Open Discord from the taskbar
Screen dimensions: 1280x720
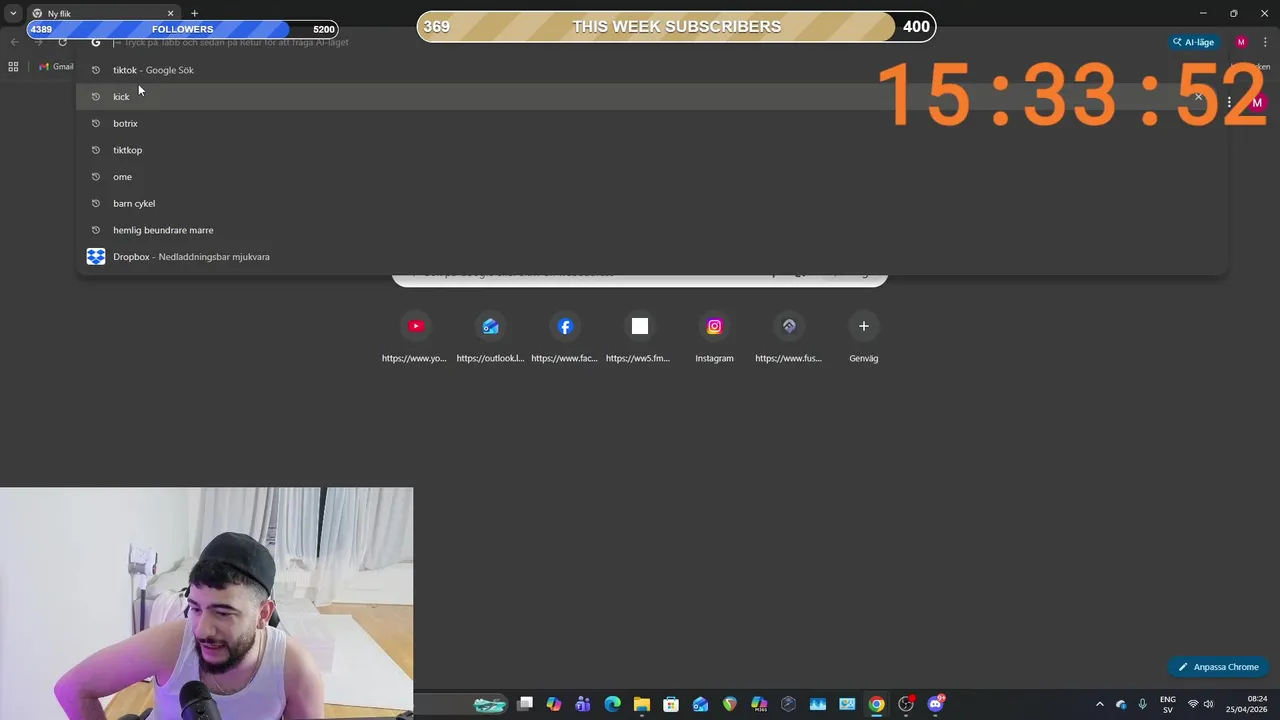click(935, 704)
